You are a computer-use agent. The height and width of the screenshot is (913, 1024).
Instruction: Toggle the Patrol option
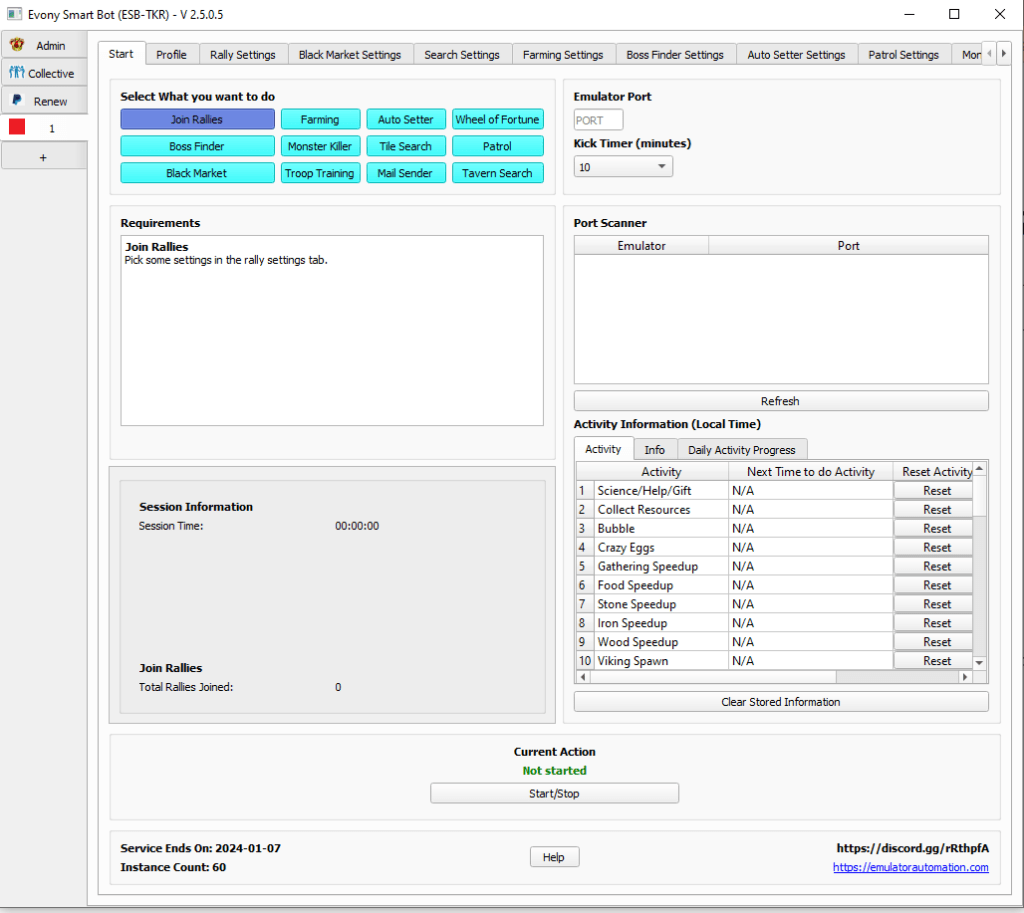coord(498,146)
